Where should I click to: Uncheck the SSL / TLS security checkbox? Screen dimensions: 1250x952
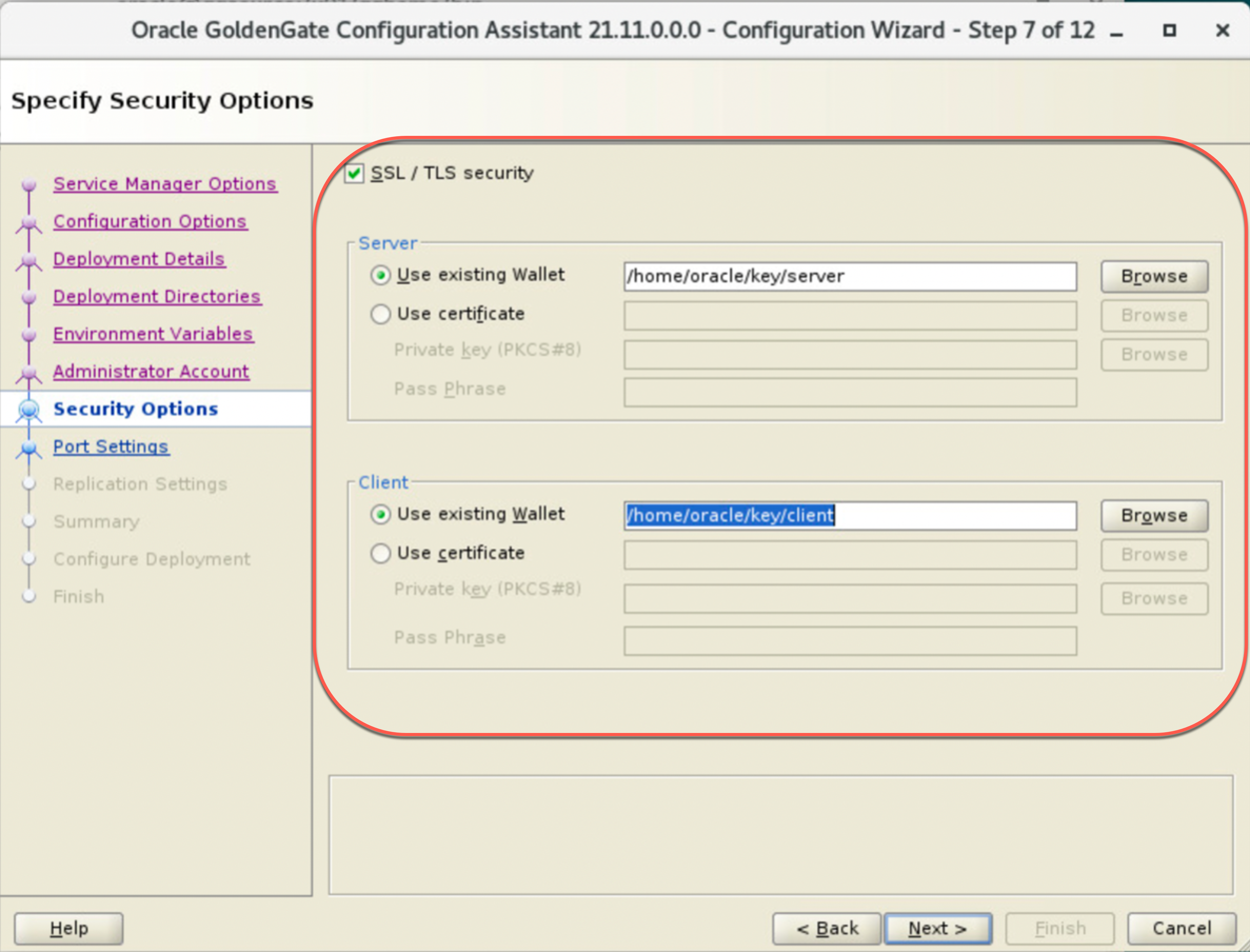[354, 173]
